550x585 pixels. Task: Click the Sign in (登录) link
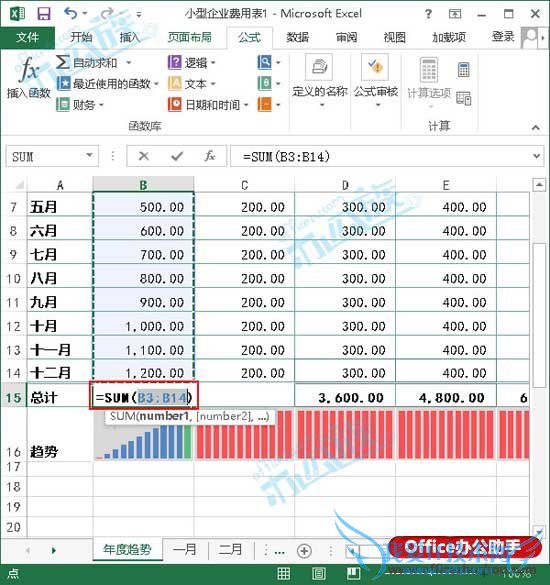[503, 37]
